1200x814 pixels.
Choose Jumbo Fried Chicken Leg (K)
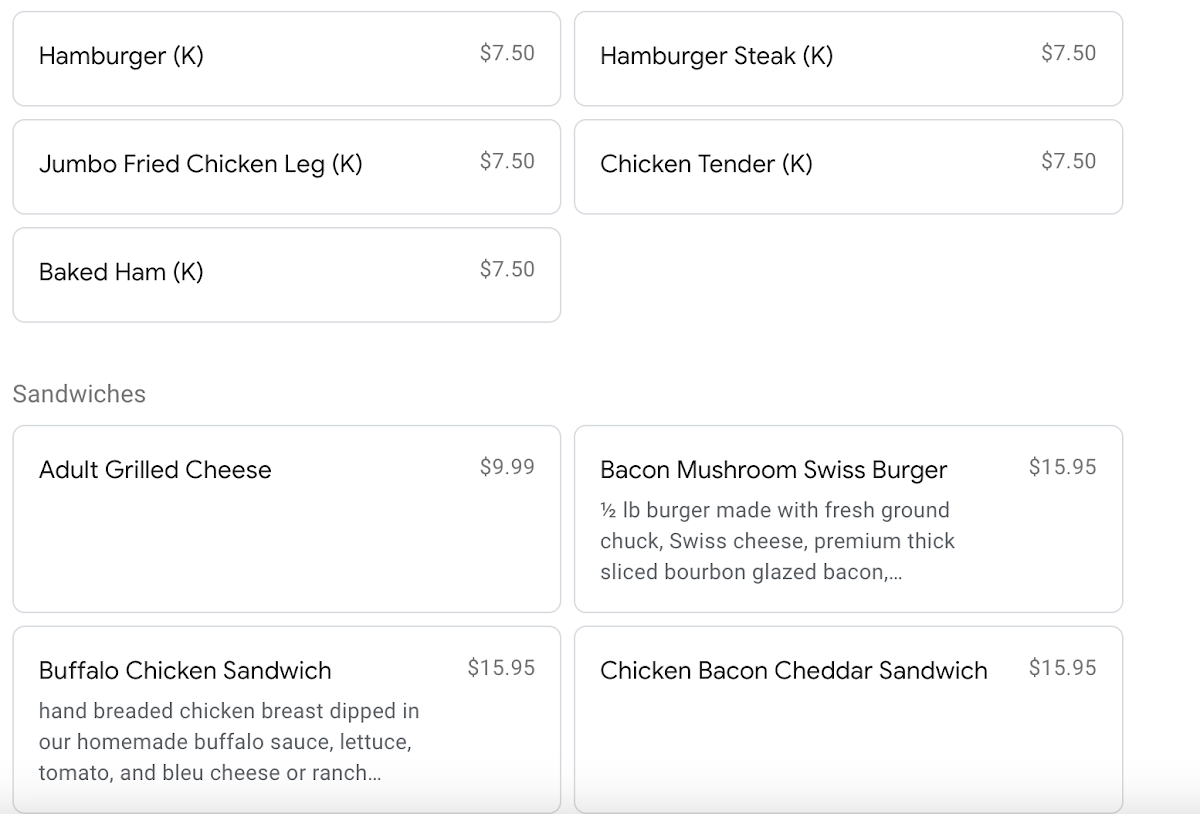pyautogui.click(x=286, y=166)
